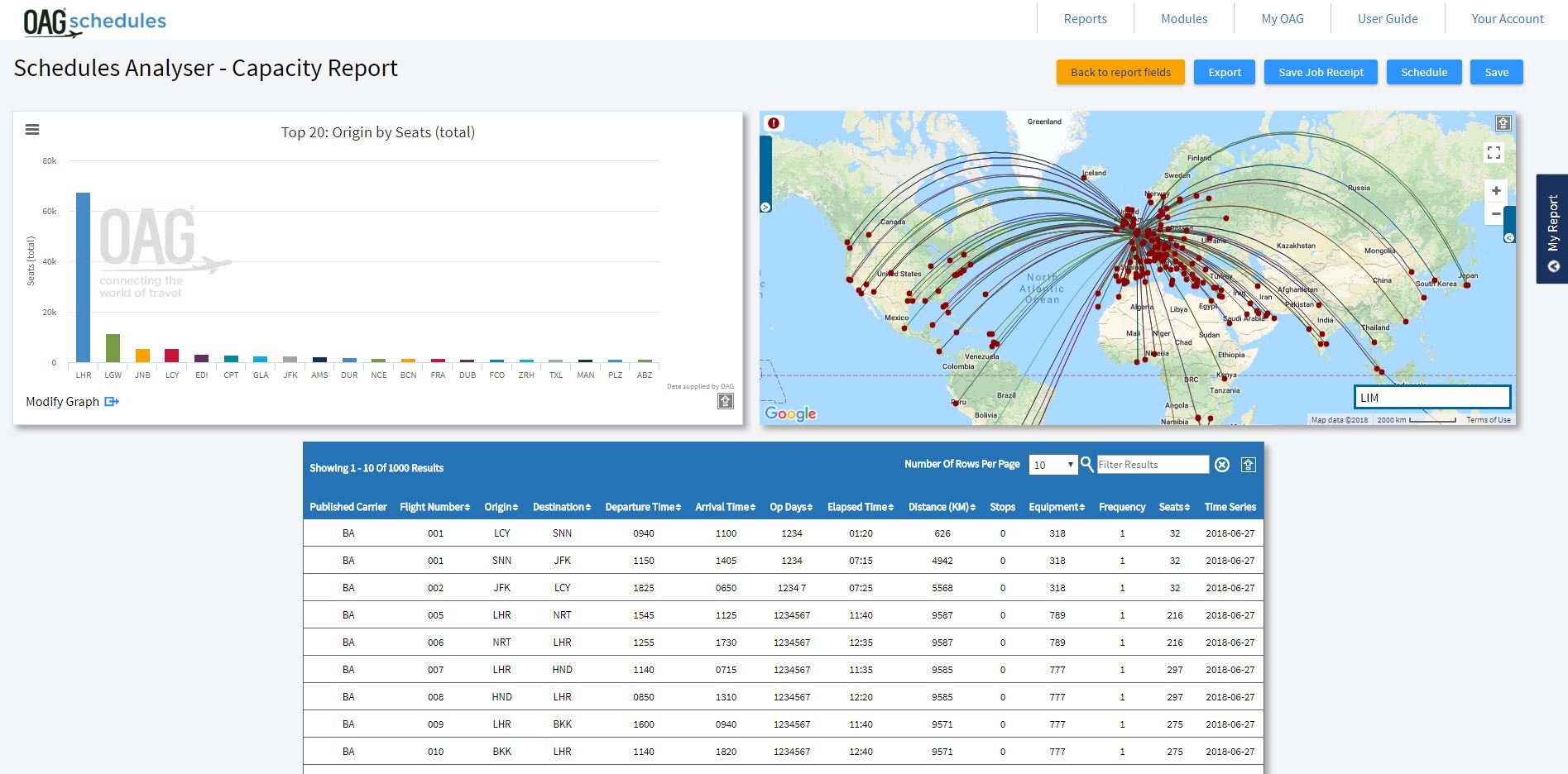Open the My Report side tab

click(1552, 229)
